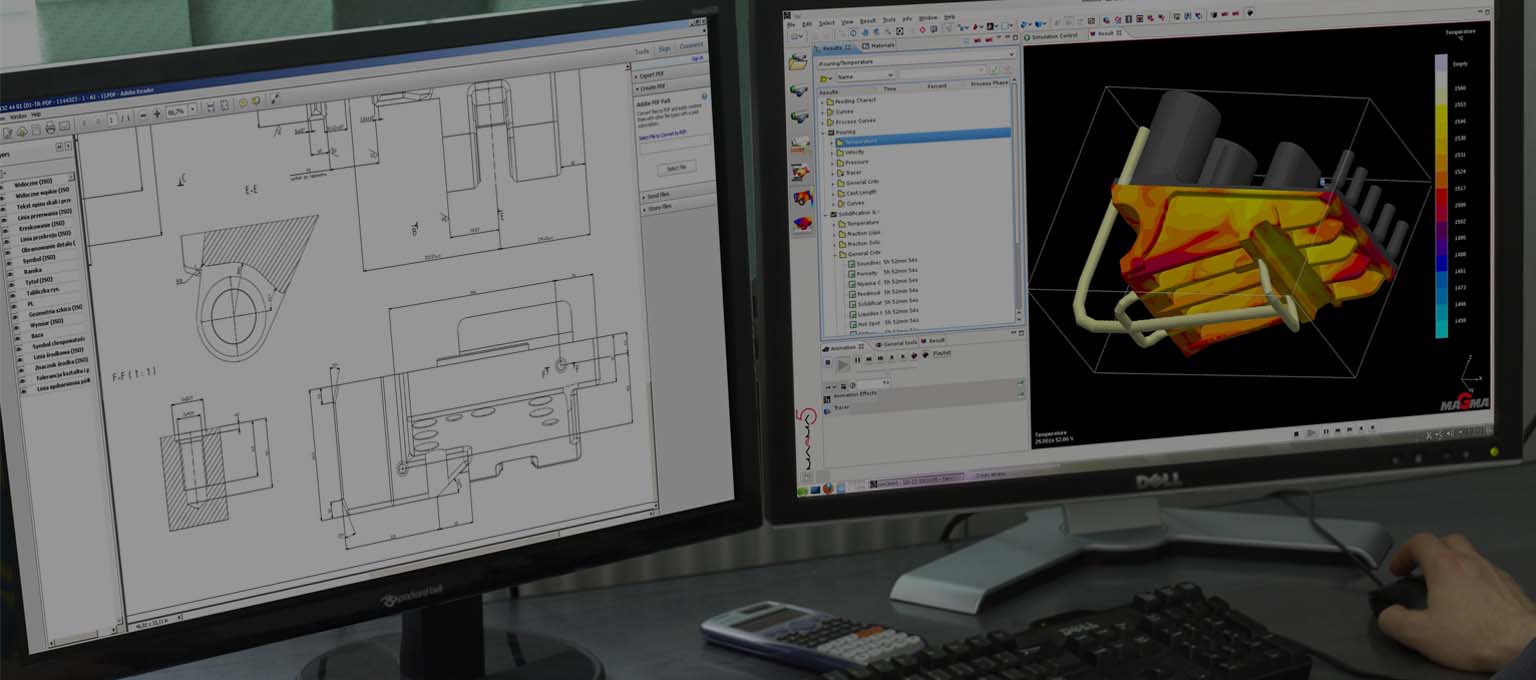Select the Velocity item under Pouring

click(854, 152)
